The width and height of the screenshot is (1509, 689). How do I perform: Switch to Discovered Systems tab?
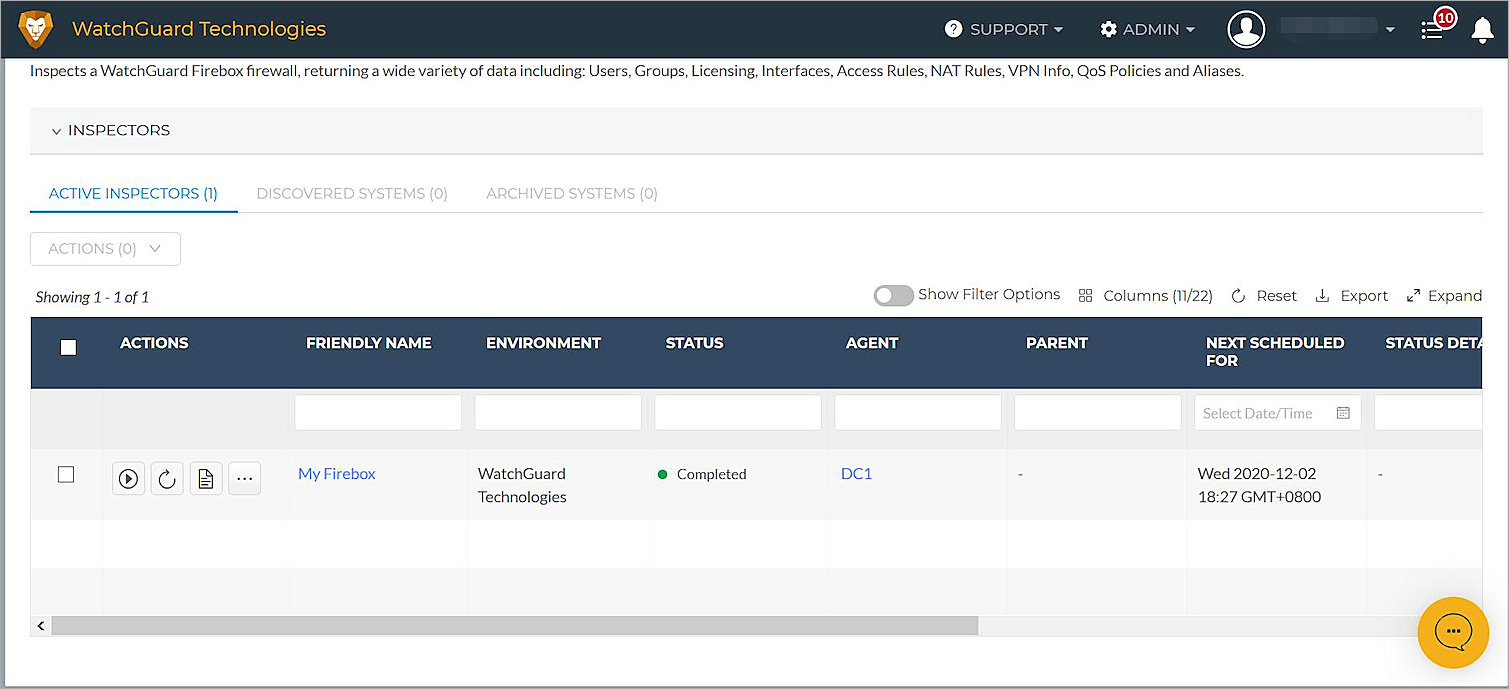click(352, 193)
